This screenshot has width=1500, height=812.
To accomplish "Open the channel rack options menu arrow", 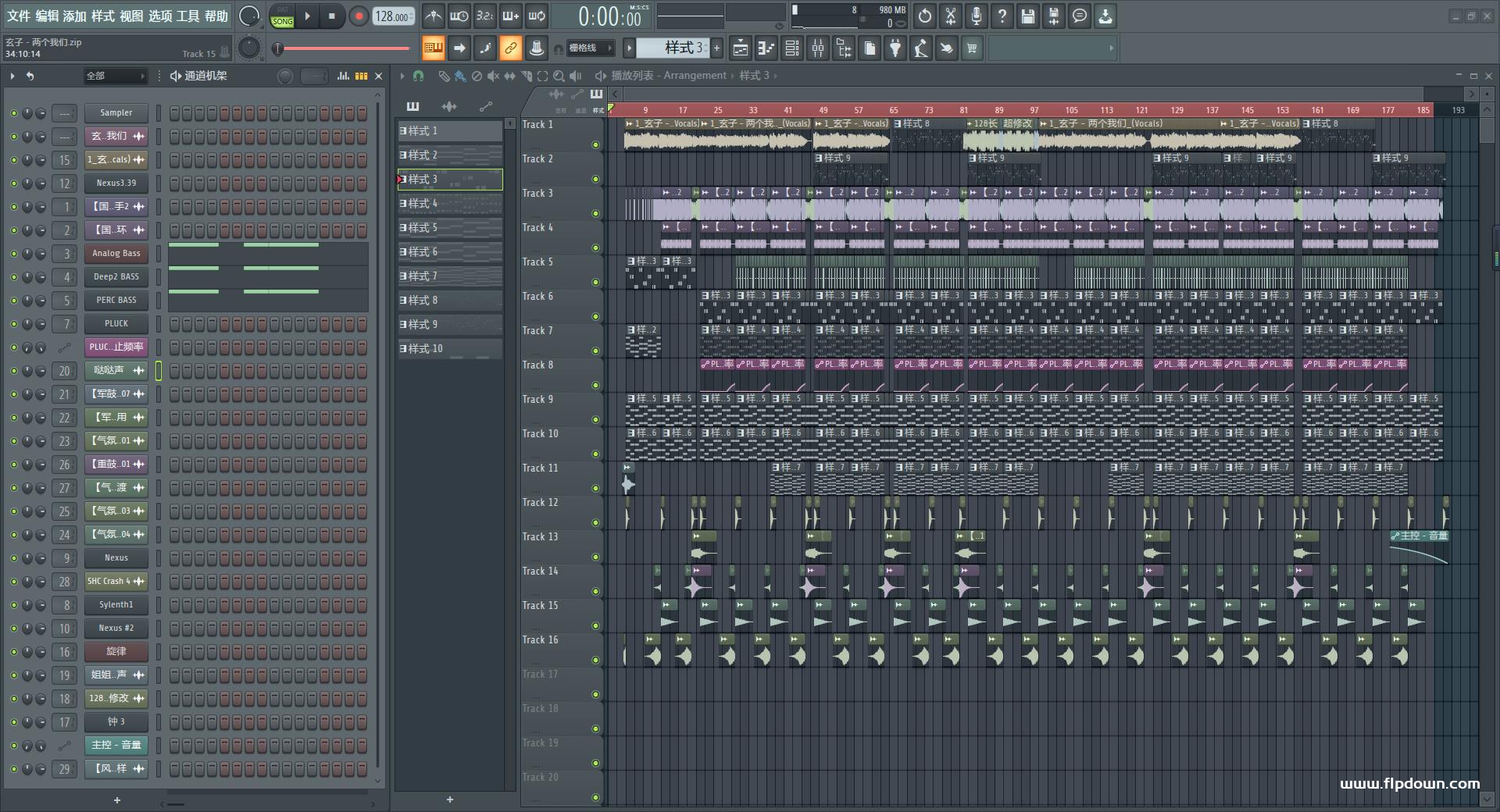I will 12,76.
